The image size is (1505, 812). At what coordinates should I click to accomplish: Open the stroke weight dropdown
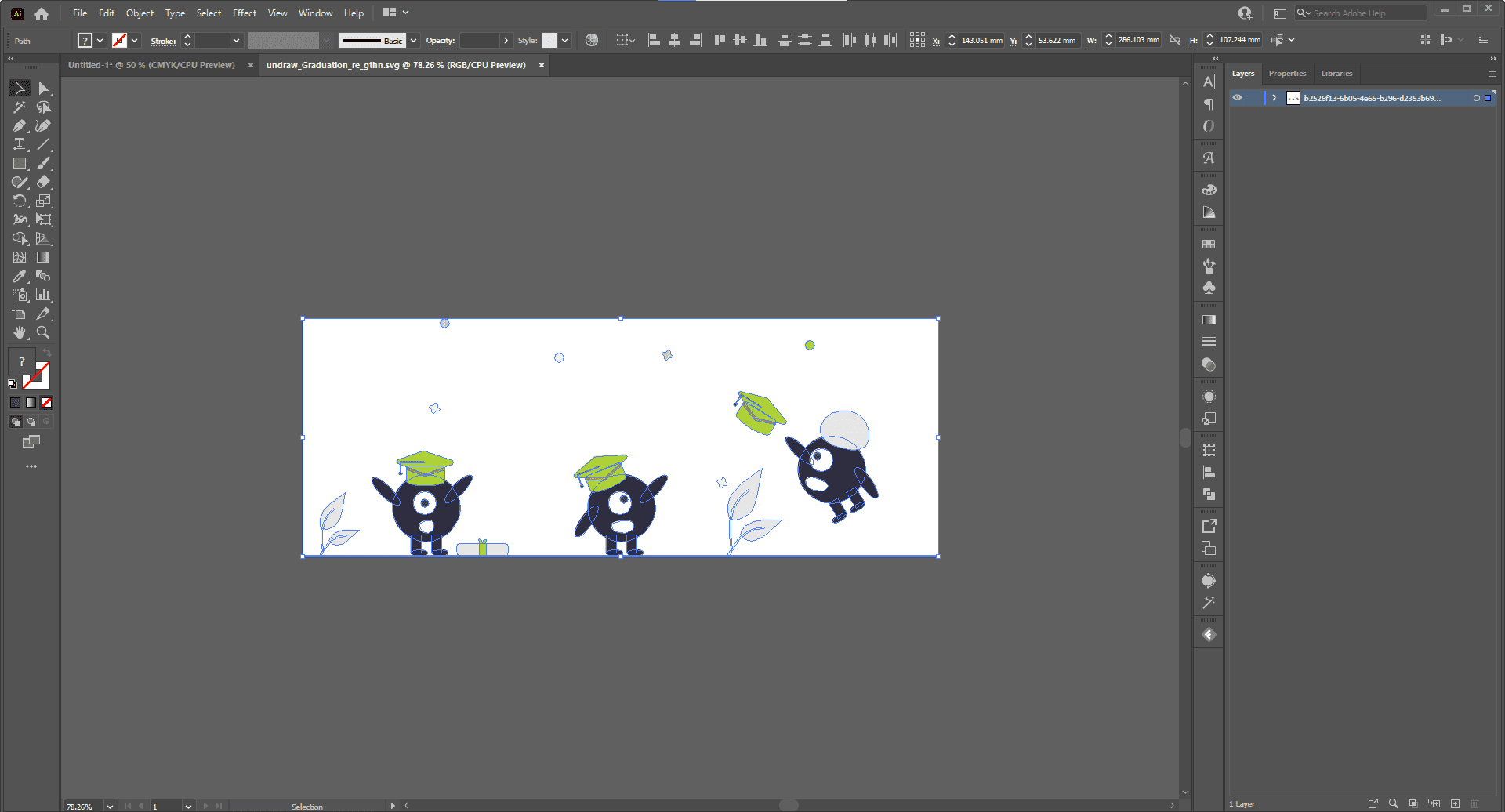click(236, 41)
